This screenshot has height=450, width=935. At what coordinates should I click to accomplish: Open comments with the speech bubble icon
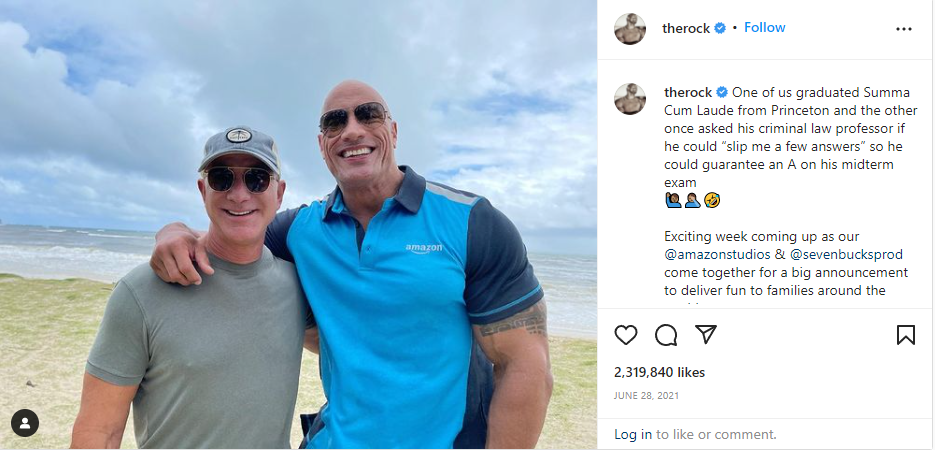pyautogui.click(x=666, y=335)
